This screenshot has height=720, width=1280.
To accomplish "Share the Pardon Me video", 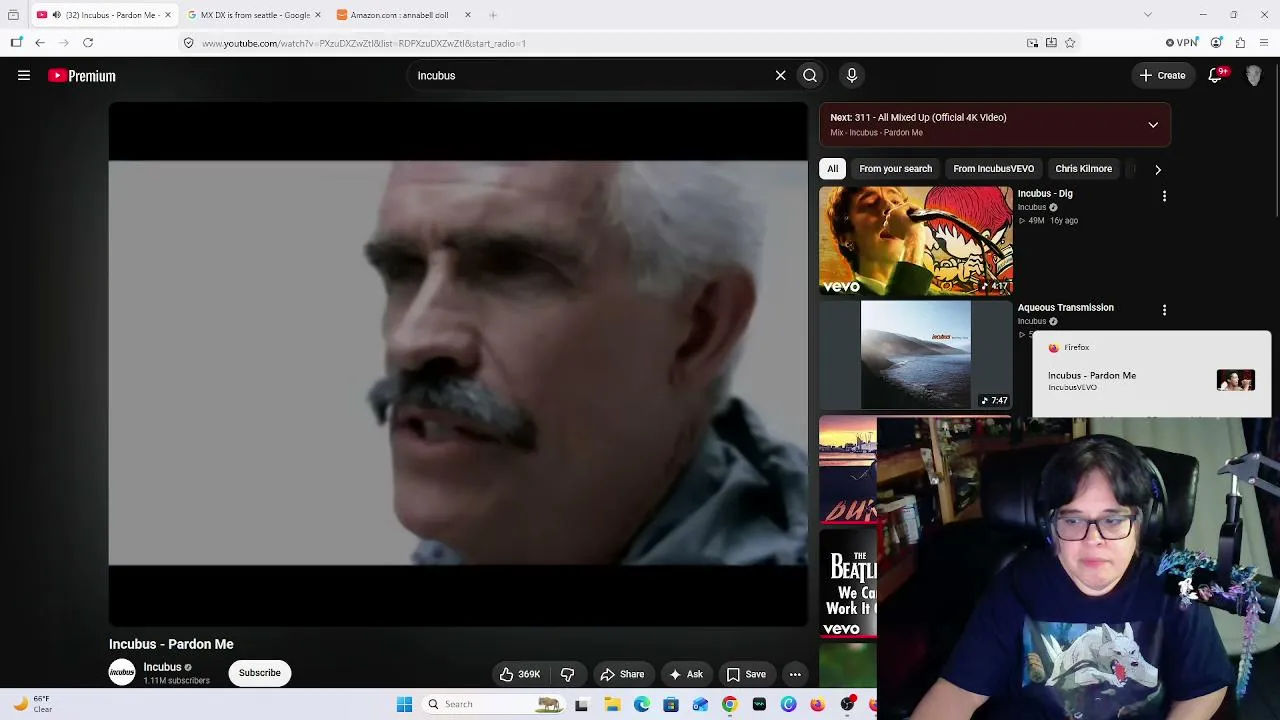I will point(622,674).
